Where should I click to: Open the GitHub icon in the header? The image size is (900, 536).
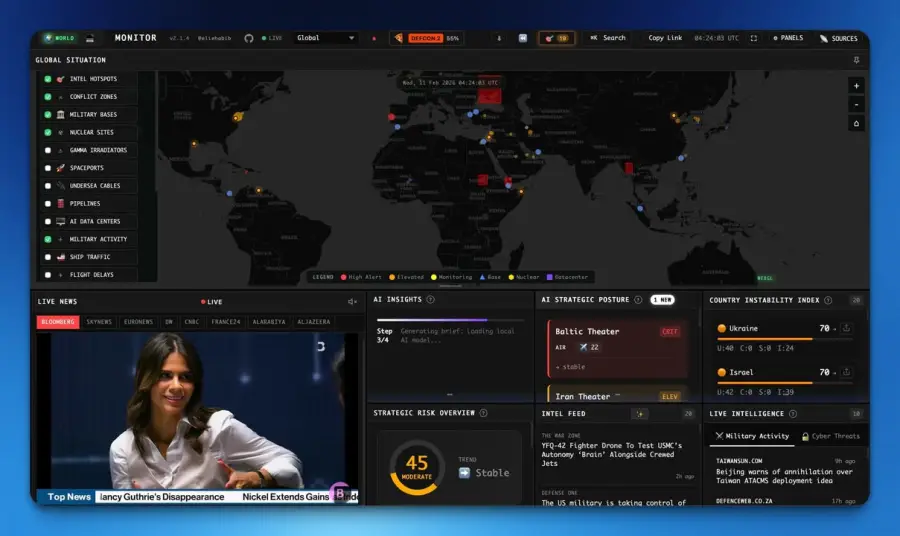pos(249,38)
